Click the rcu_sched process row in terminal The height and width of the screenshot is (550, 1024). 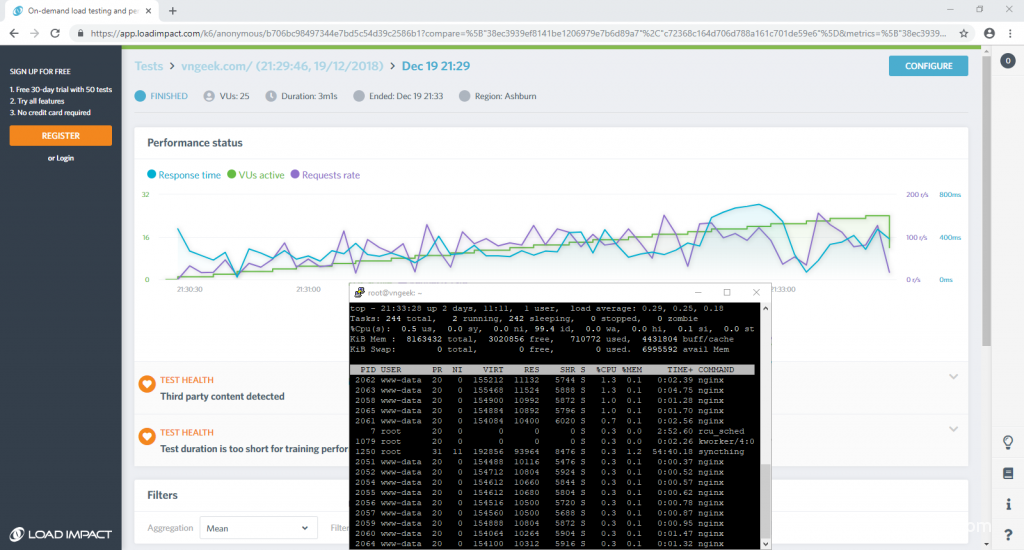552,431
